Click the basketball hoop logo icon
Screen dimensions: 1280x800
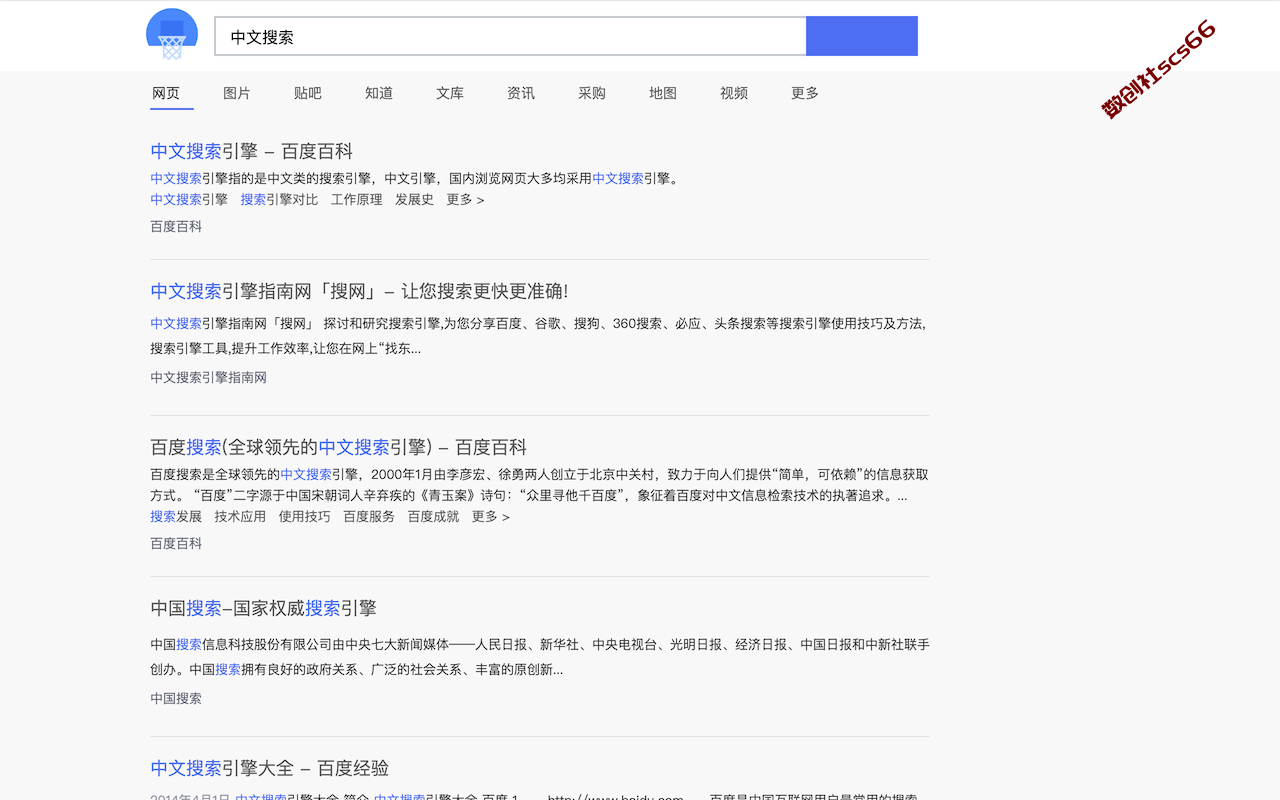(x=172, y=35)
